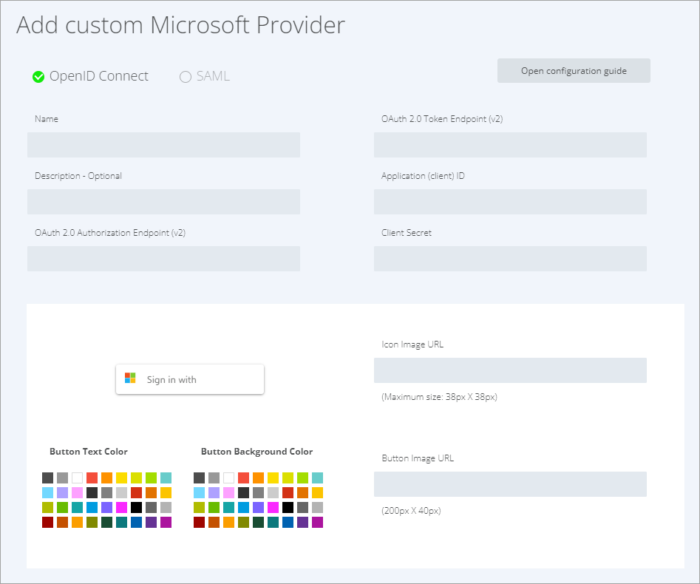Choose lavender in Button Text Color palette
Viewport: 700px width, 584px height.
(x=62, y=492)
